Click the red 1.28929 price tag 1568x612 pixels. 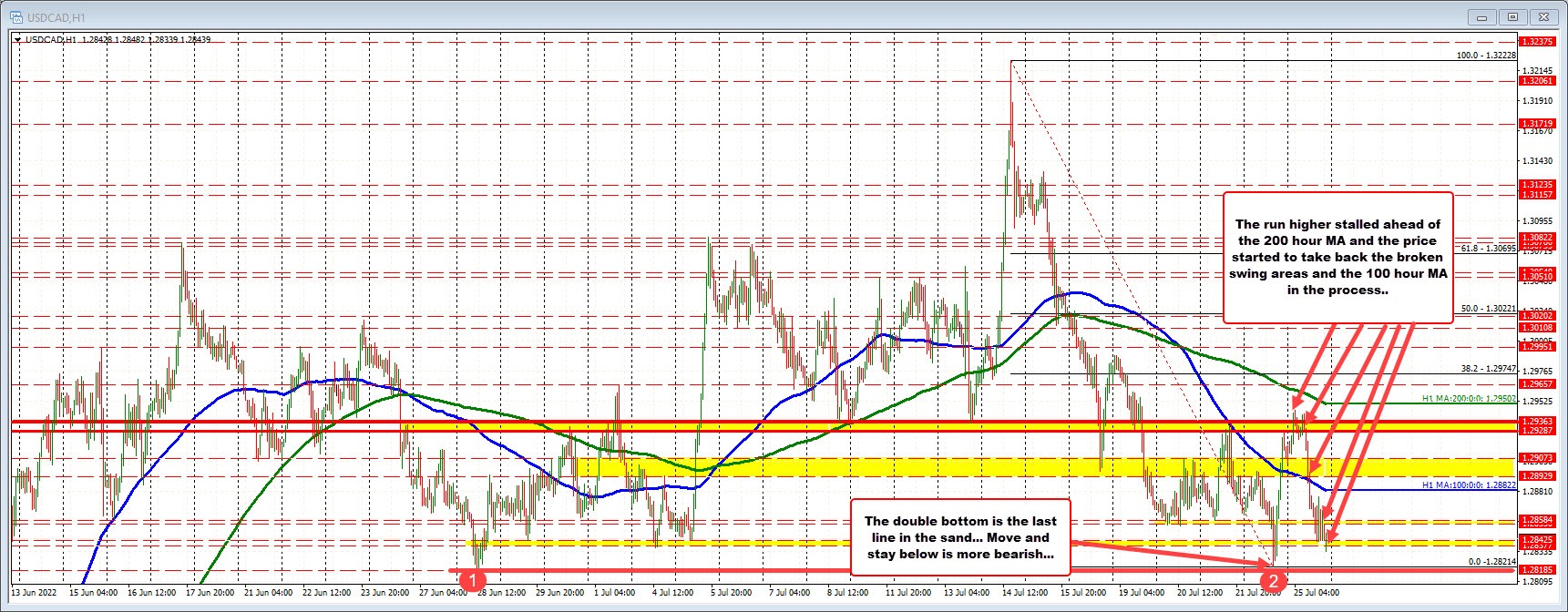(1538, 475)
